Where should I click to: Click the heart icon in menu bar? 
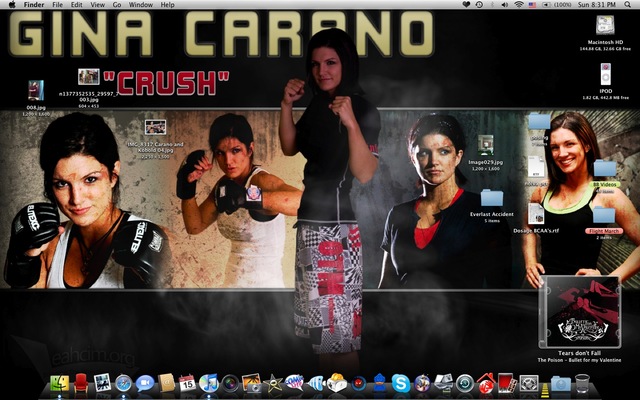tap(466, 4)
